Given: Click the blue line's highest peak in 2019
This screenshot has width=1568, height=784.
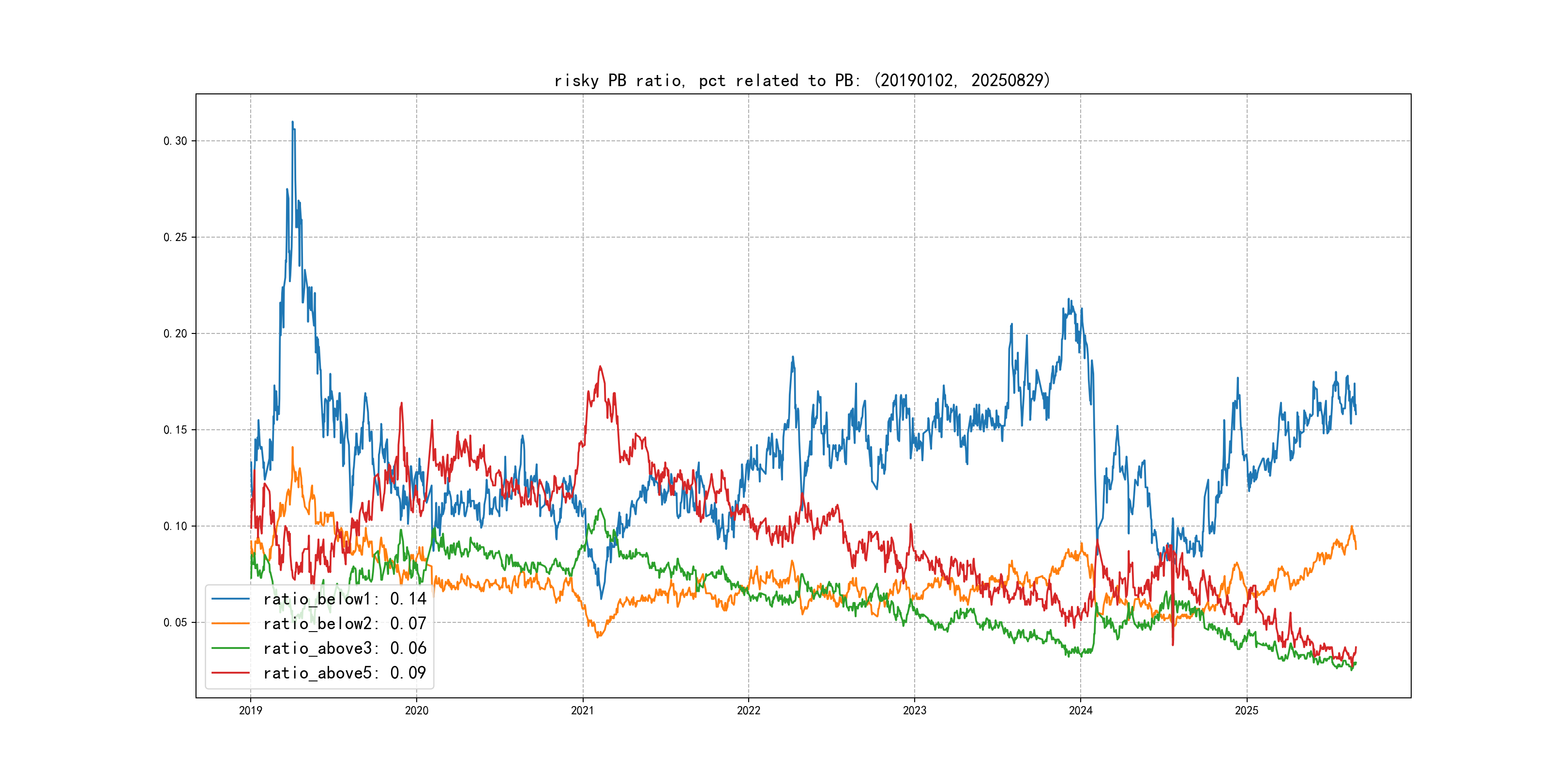Looking at the screenshot, I should point(292,122).
